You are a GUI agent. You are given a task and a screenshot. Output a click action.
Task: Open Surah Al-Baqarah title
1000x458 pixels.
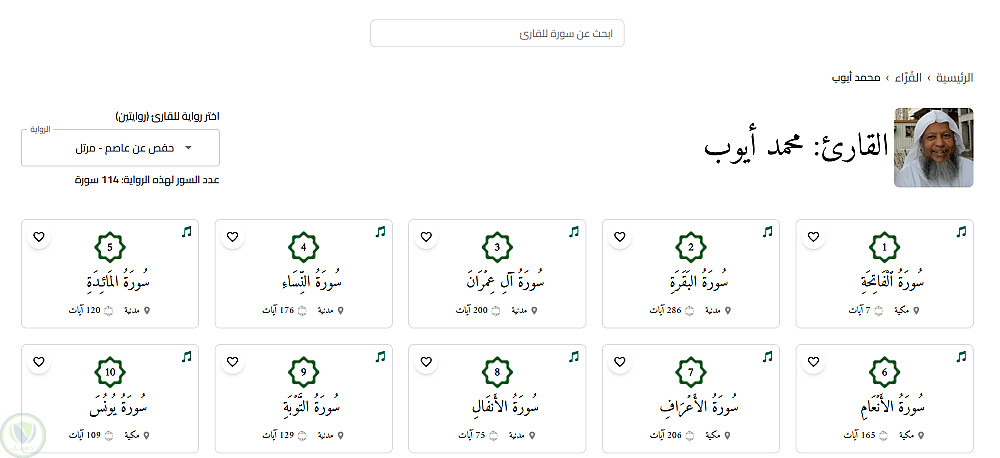coord(691,280)
